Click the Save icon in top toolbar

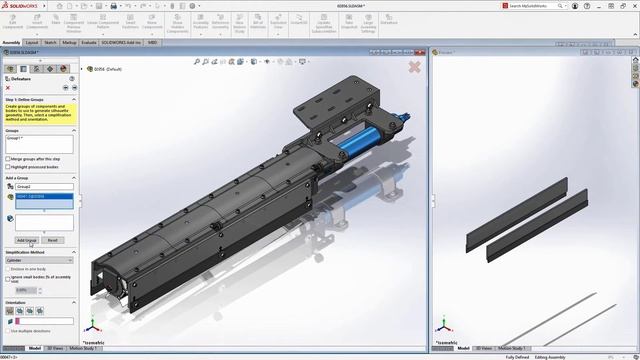tap(99, 6)
